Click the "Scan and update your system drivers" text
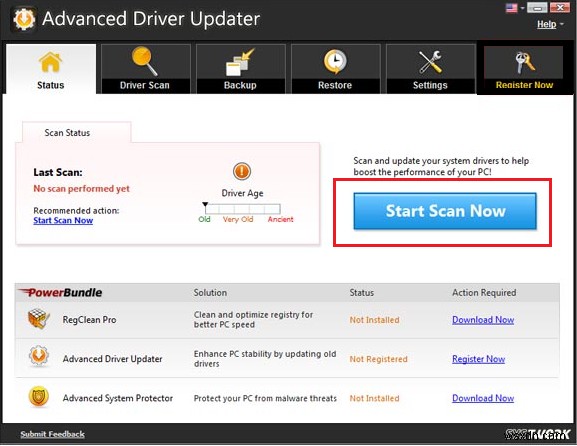 click(x=441, y=166)
